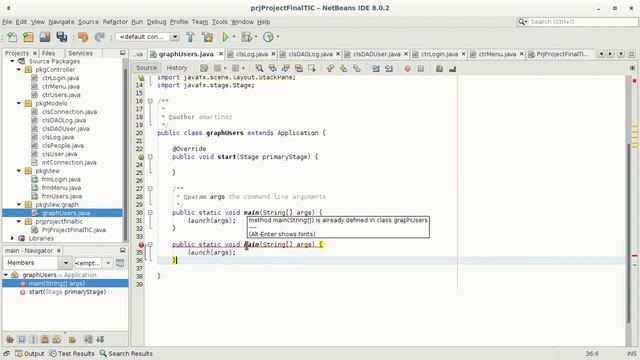This screenshot has height=360, width=640.
Task: Click Previous Bookmark editor icon
Action: click(x=330, y=69)
